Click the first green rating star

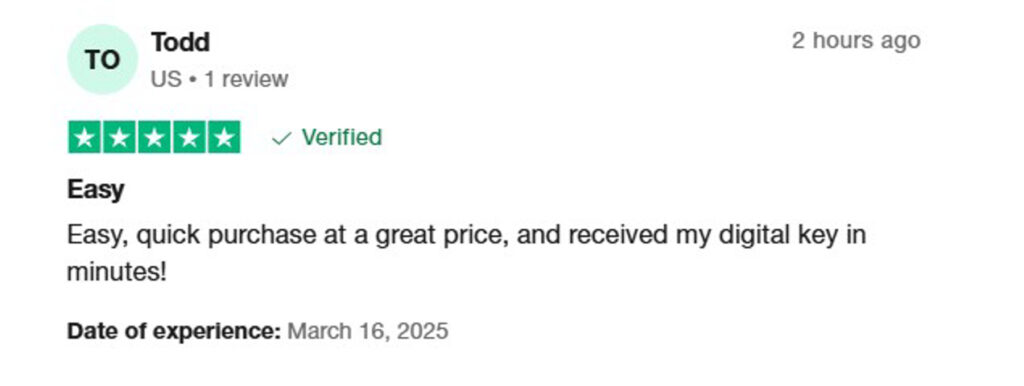point(84,137)
